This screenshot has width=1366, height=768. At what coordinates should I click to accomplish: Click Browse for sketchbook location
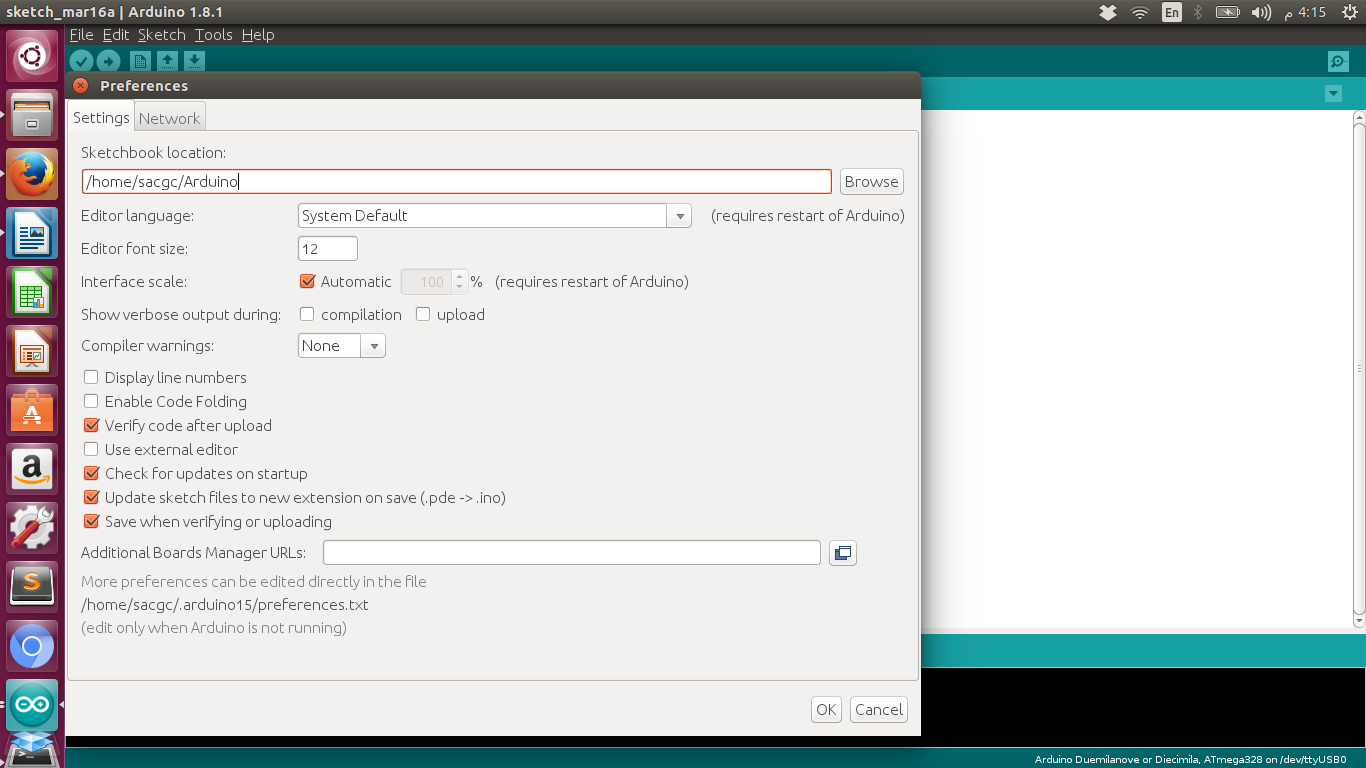(871, 182)
